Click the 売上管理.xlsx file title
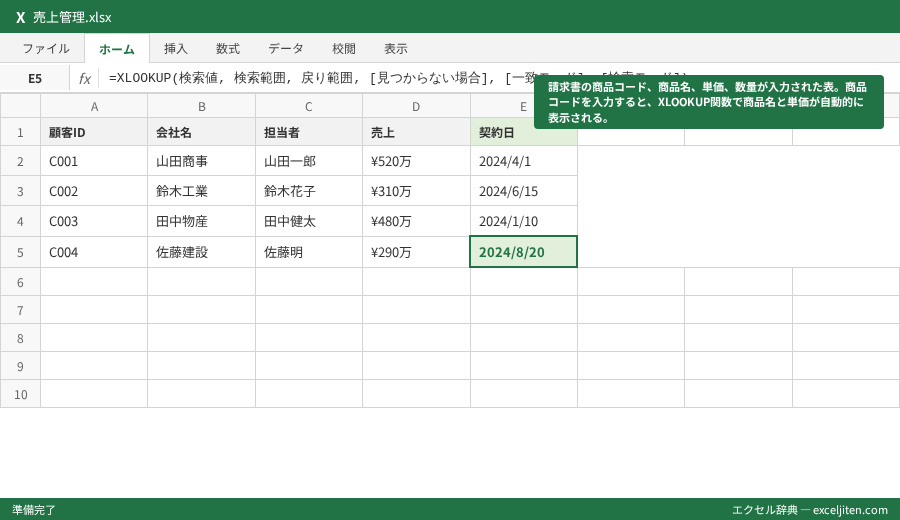The width and height of the screenshot is (900, 520). [72, 17]
